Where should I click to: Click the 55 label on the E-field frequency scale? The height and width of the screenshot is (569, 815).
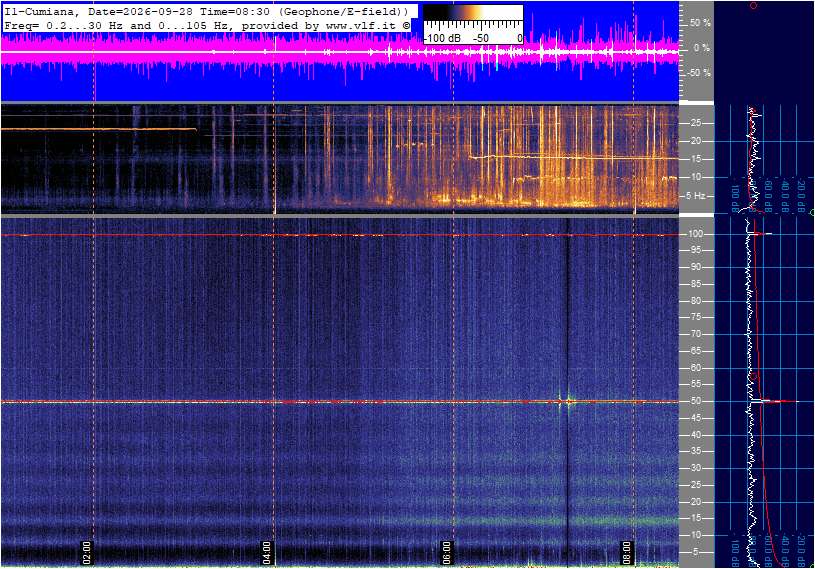[695, 384]
